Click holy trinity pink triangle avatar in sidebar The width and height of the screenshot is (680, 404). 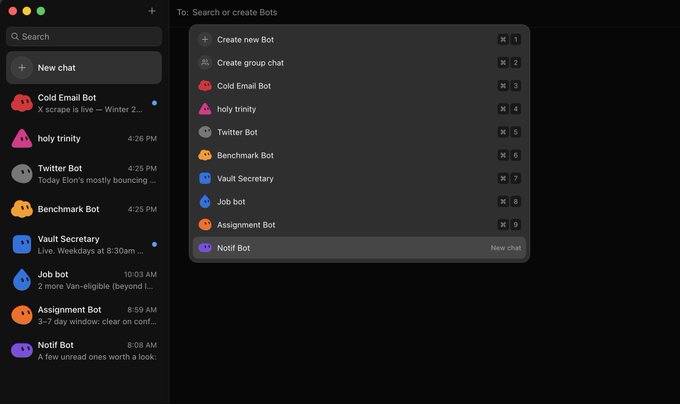click(x=22, y=138)
